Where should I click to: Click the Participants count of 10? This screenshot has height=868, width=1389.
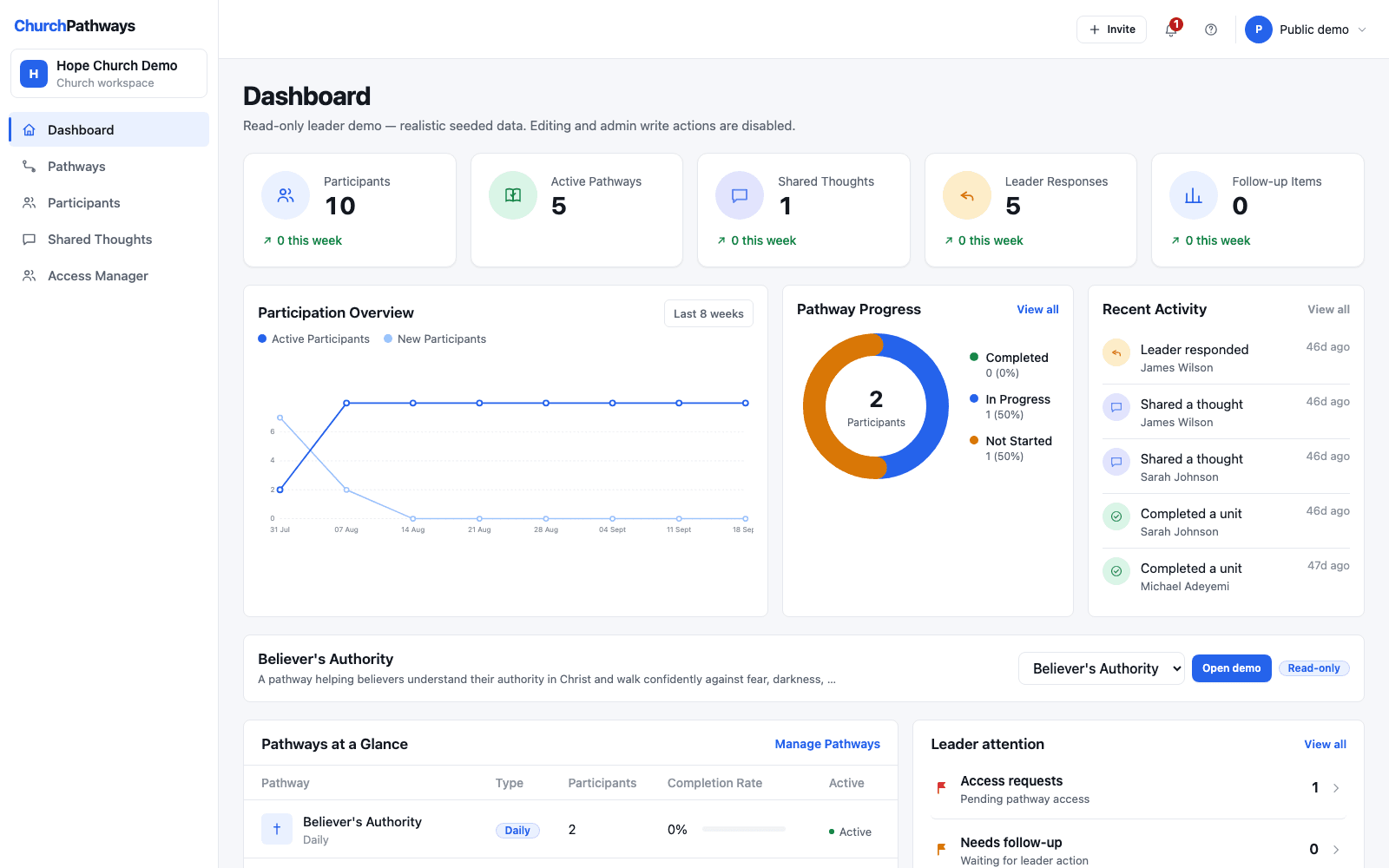(340, 207)
